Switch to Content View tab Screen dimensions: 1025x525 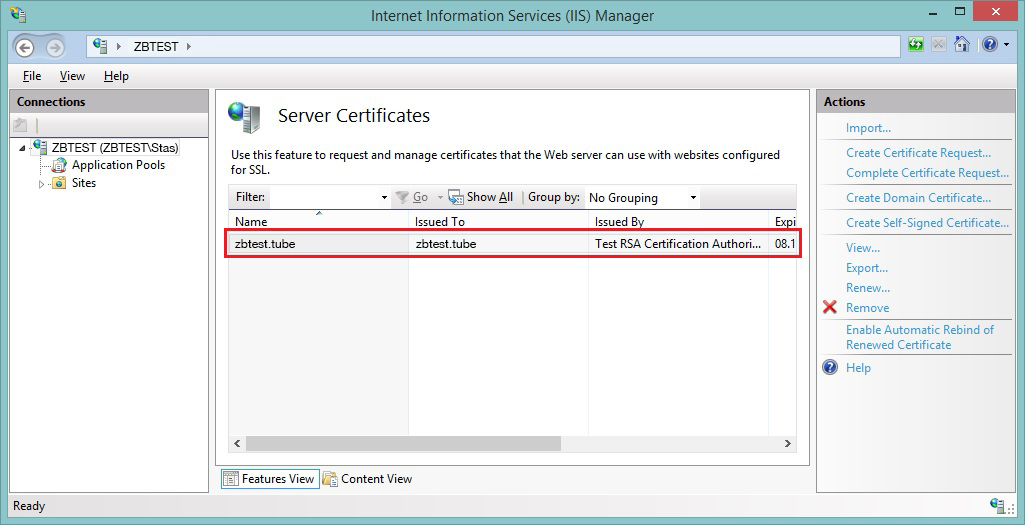367,479
